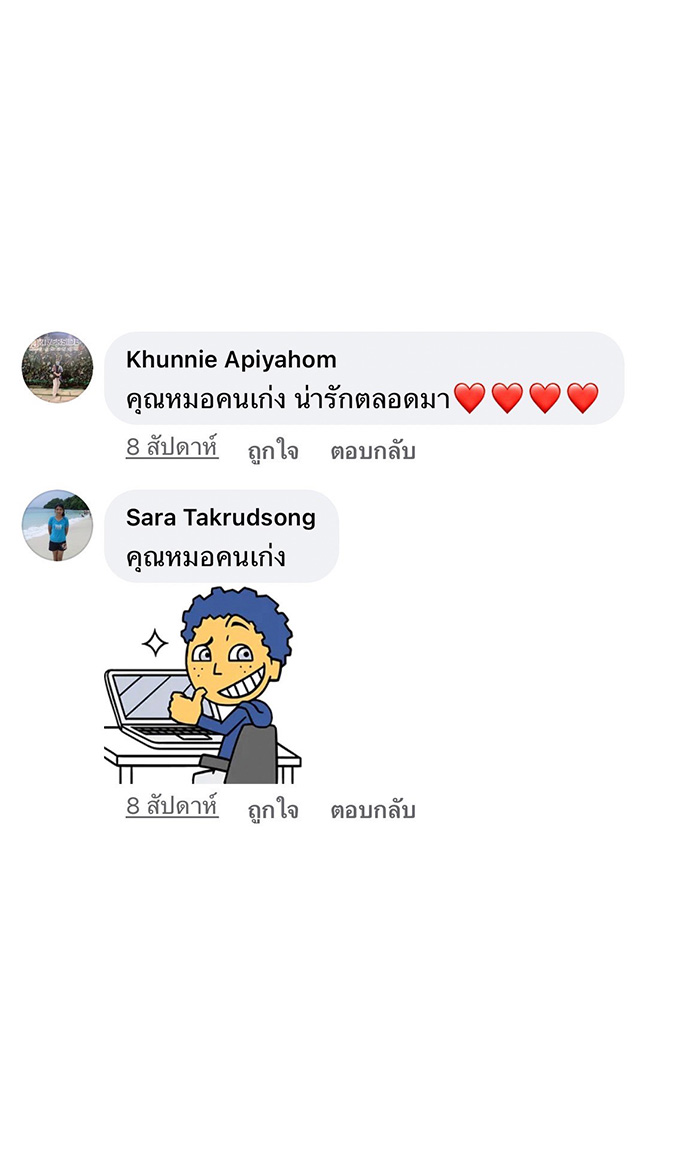
Task: Like Sara's sticker comment with ถูกใจ
Action: [x=273, y=809]
